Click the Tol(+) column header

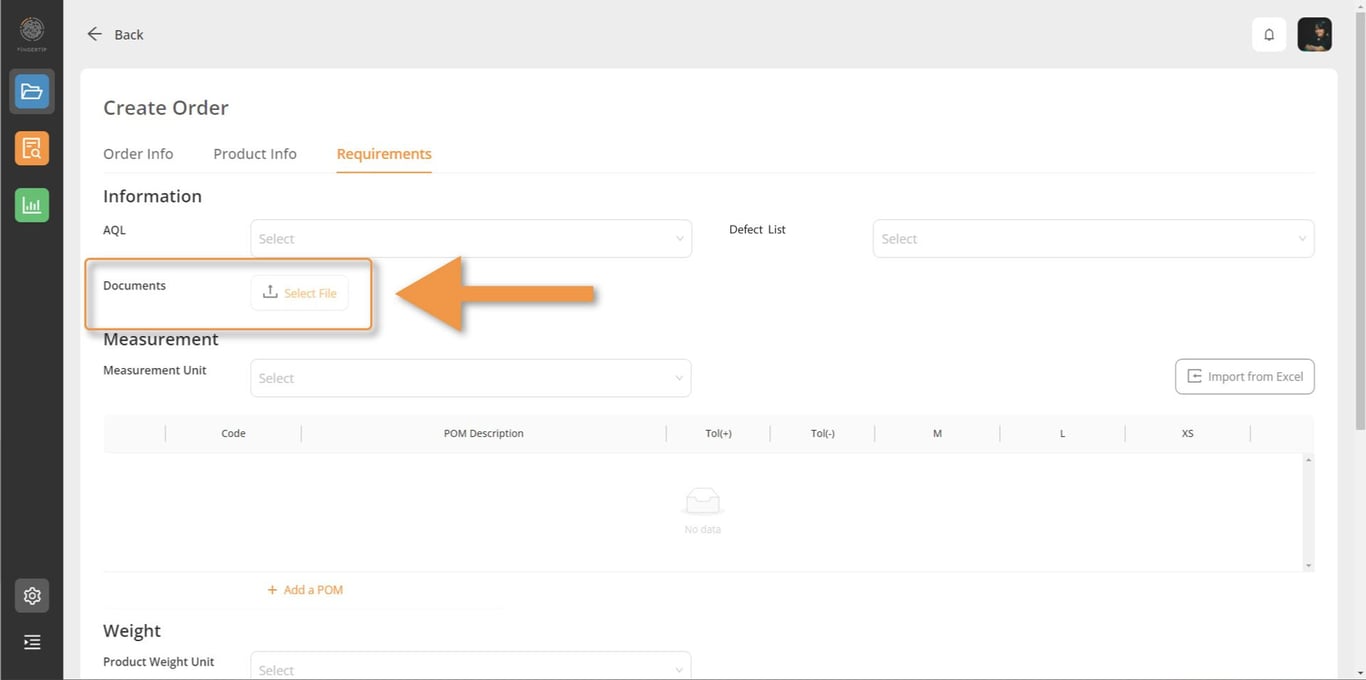click(x=719, y=434)
